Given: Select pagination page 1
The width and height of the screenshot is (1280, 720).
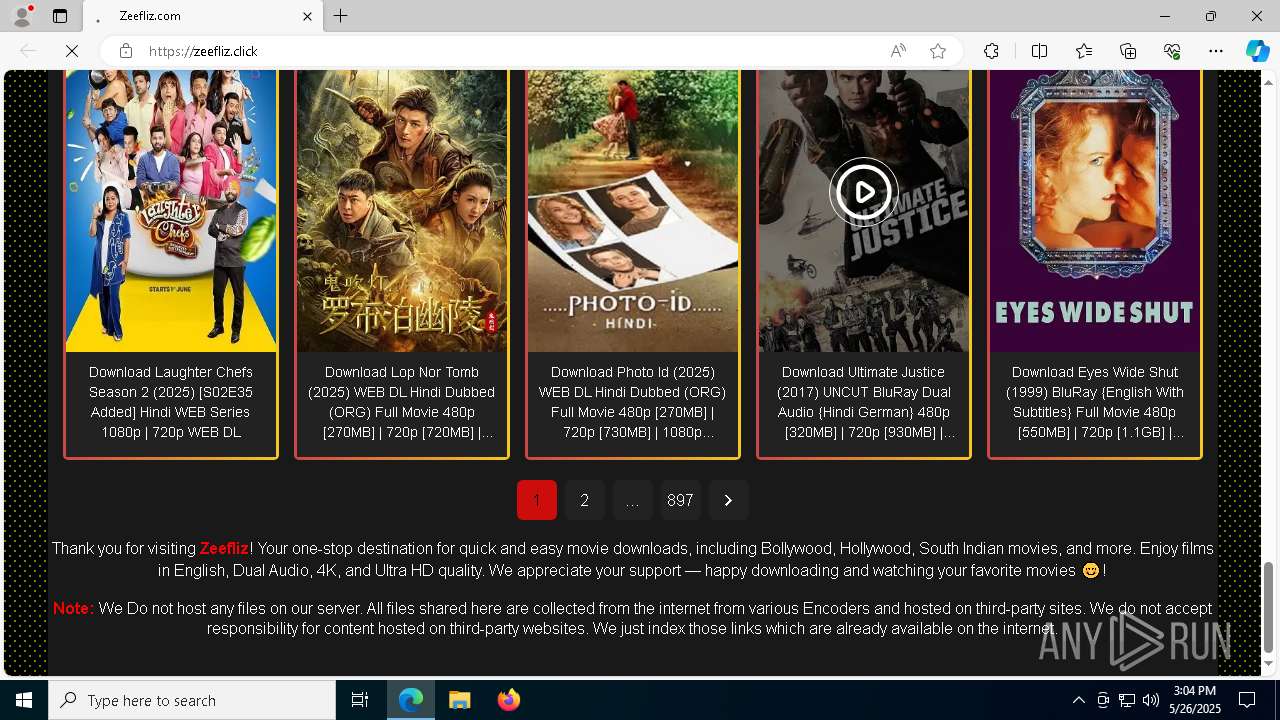Looking at the screenshot, I should 536,500.
